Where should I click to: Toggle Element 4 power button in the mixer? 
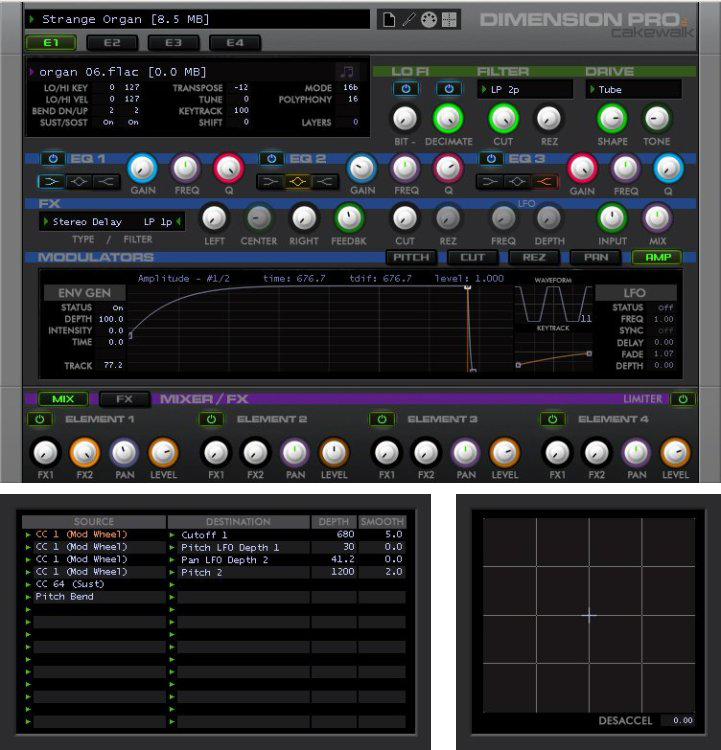click(x=553, y=419)
